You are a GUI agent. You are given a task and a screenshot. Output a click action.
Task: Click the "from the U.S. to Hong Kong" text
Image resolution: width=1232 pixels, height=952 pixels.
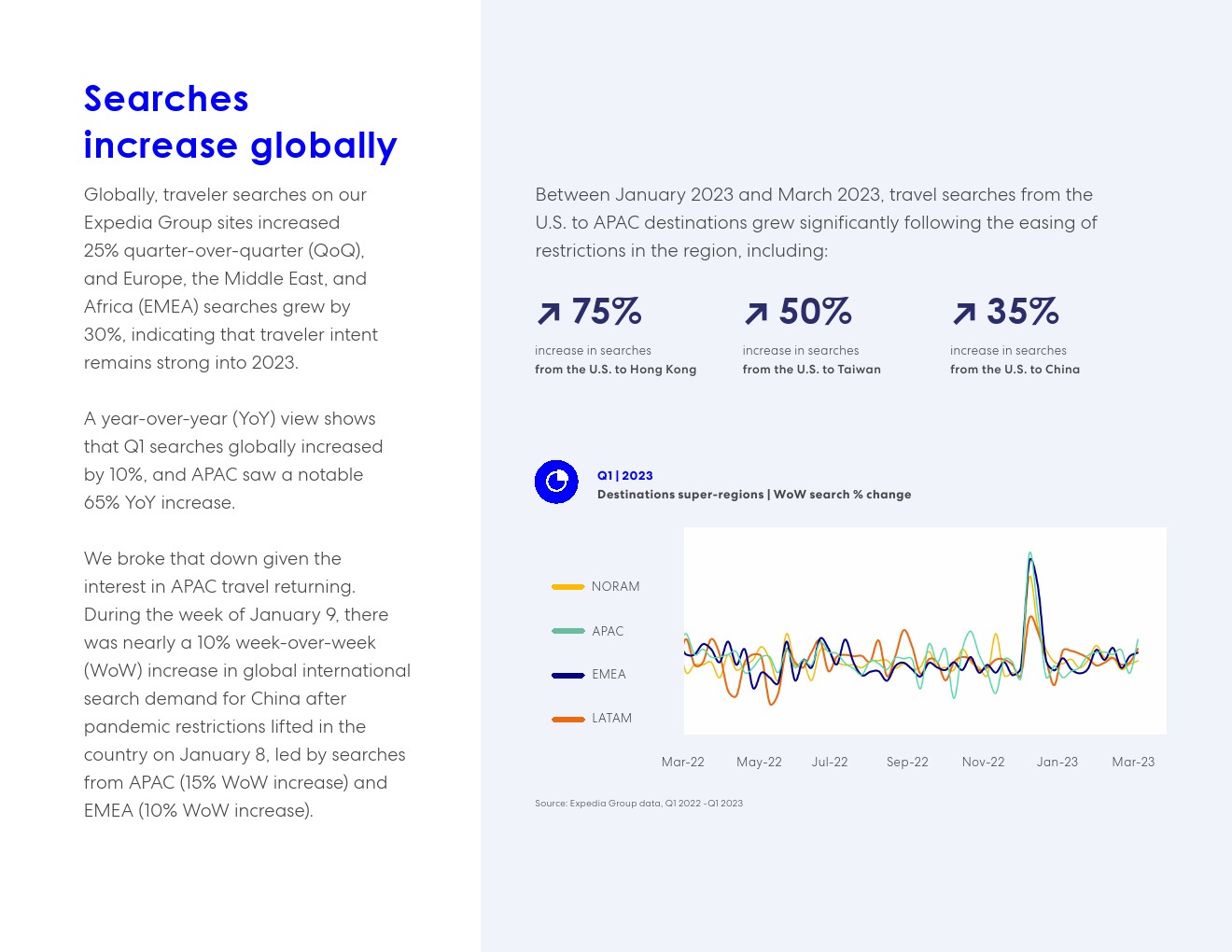tap(615, 370)
